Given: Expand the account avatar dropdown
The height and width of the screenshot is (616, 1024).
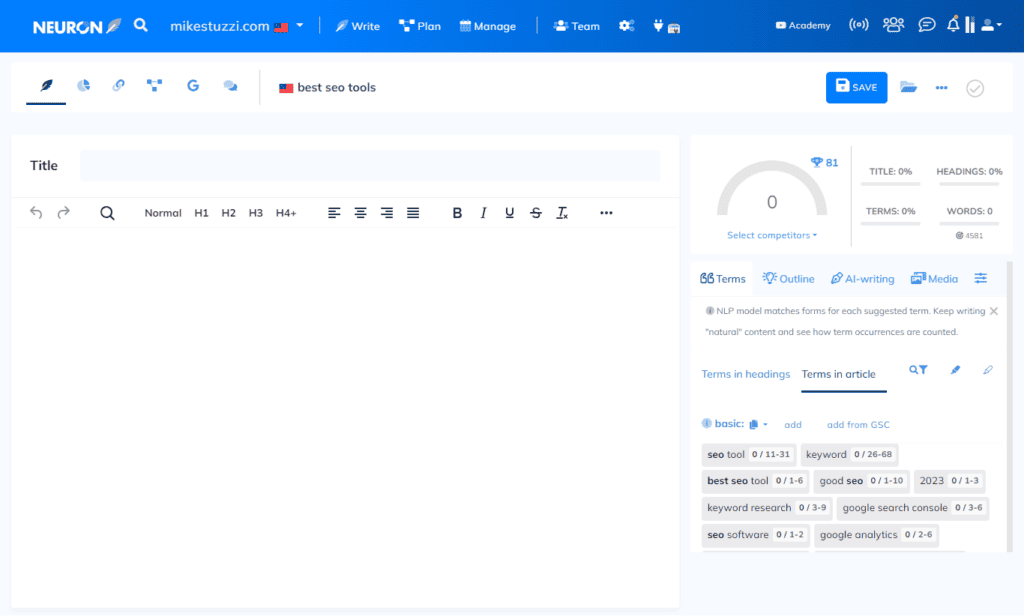Looking at the screenshot, I should pyautogui.click(x=991, y=24).
